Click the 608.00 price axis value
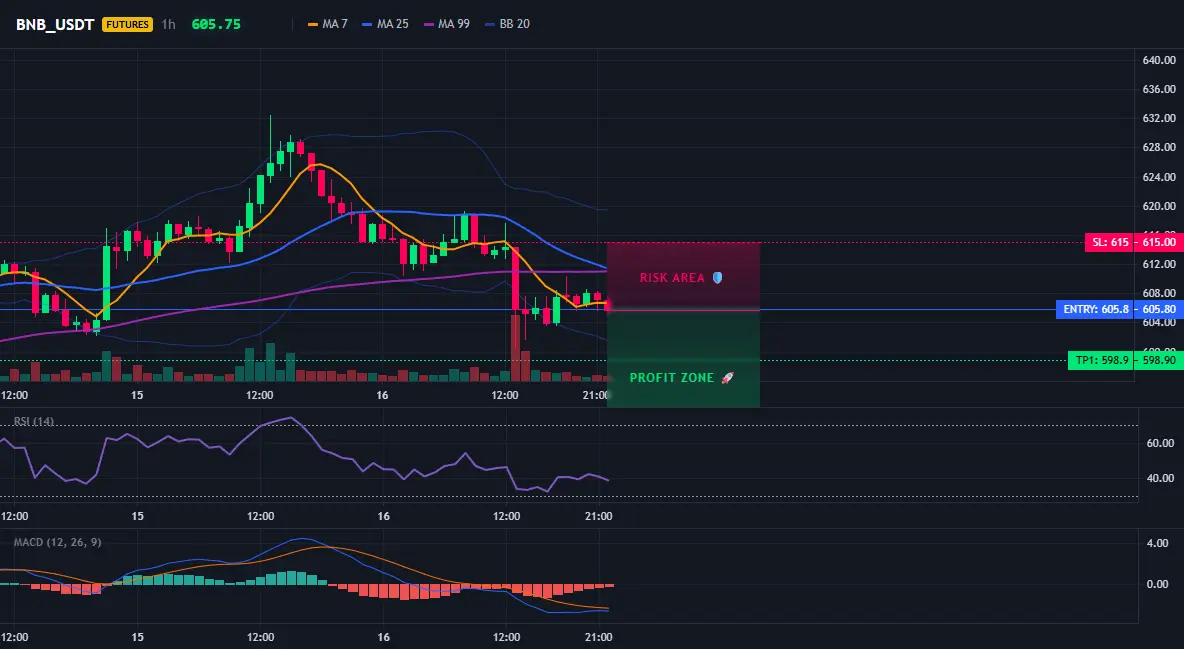Screen dimensions: 1184x649 [x=1159, y=293]
